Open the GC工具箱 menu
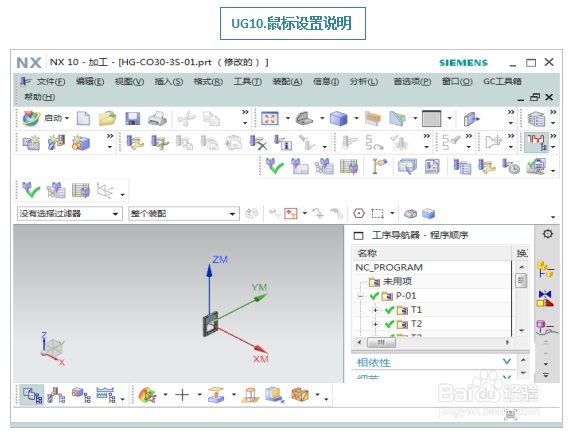The height and width of the screenshot is (431, 572). tap(502, 81)
